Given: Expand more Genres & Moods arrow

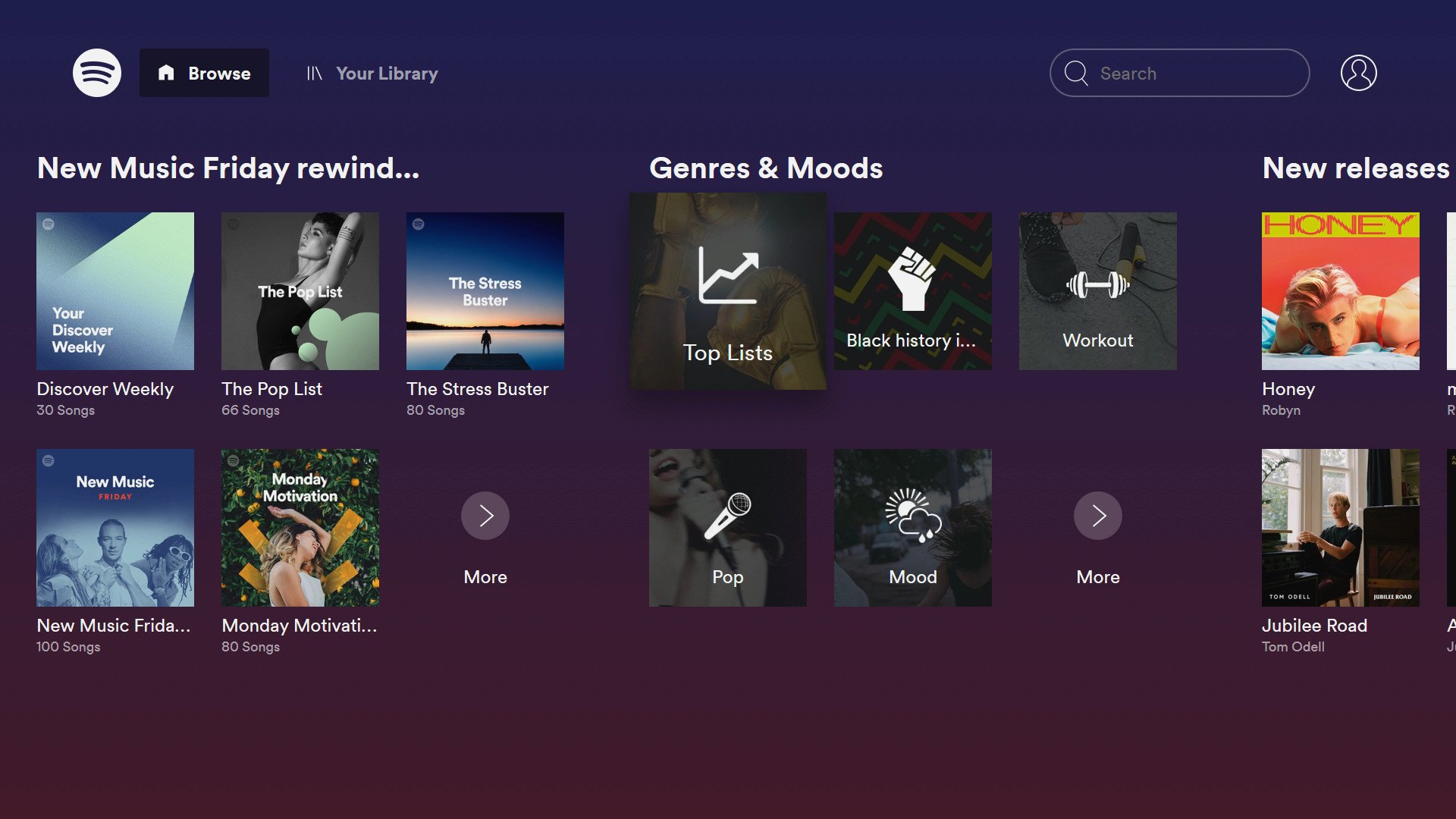Looking at the screenshot, I should 1098,516.
